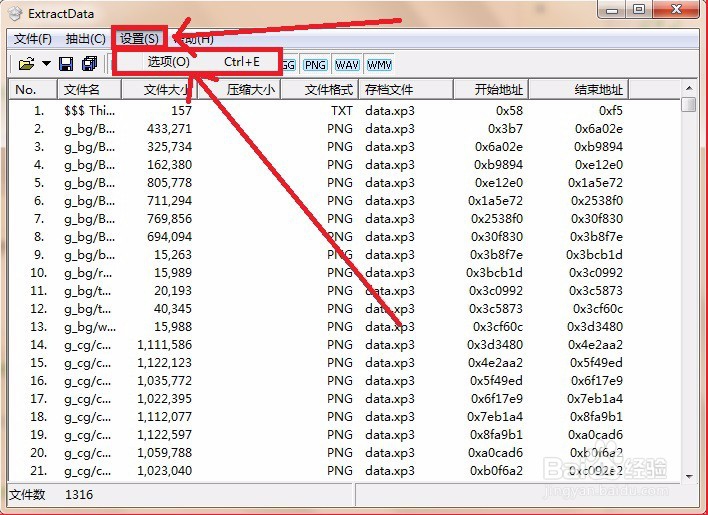Click the vertical scrollbar thumb

(x=689, y=104)
